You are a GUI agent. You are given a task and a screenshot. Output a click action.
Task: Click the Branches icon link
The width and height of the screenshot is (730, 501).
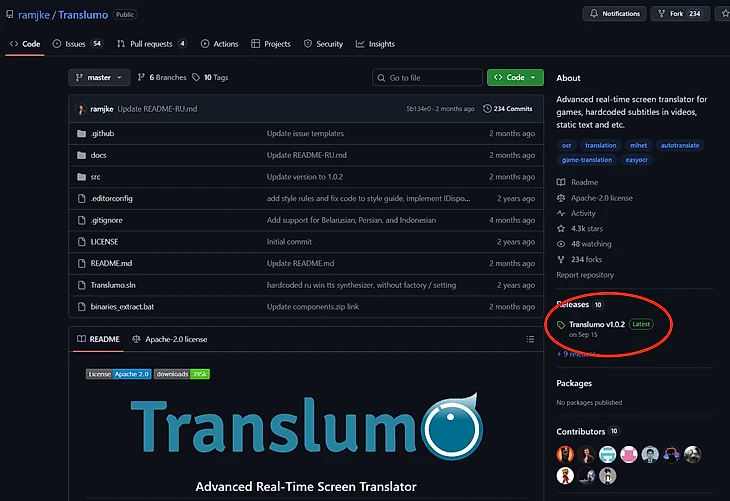coord(142,77)
